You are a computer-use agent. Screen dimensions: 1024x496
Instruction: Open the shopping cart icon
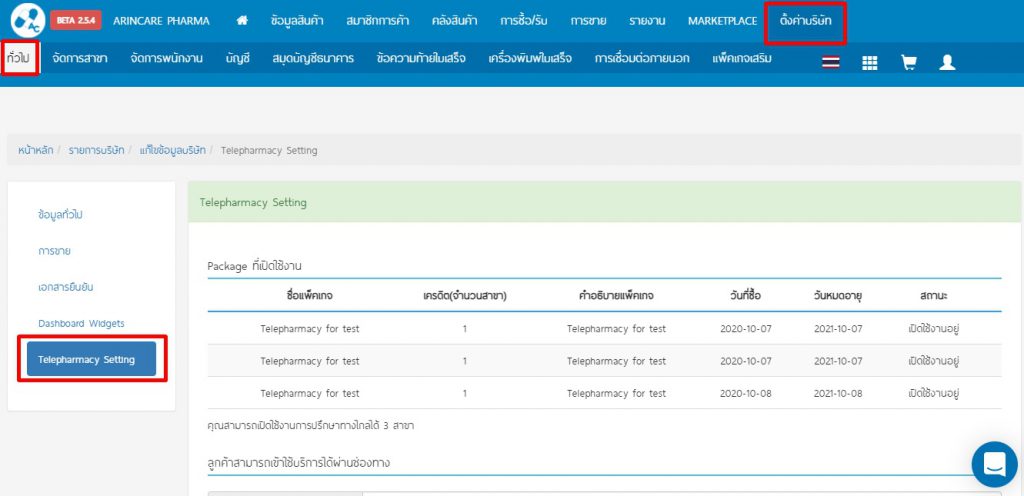coord(908,62)
